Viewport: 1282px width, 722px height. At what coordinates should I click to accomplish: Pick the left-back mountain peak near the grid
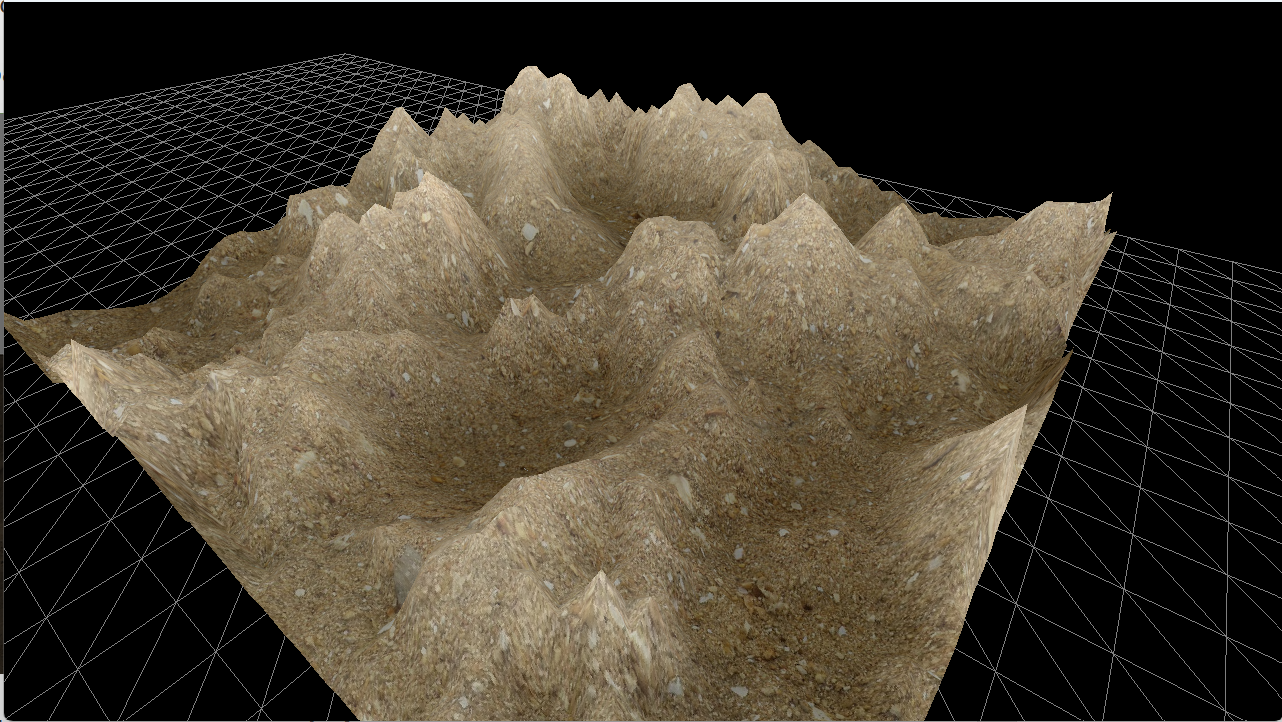pyautogui.click(x=400, y=112)
